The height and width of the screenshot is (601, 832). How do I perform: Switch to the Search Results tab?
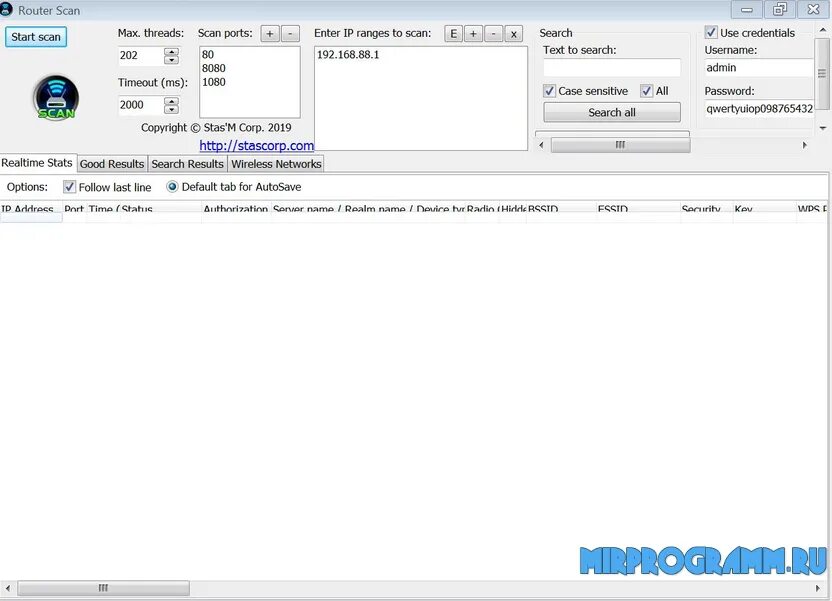click(x=187, y=164)
